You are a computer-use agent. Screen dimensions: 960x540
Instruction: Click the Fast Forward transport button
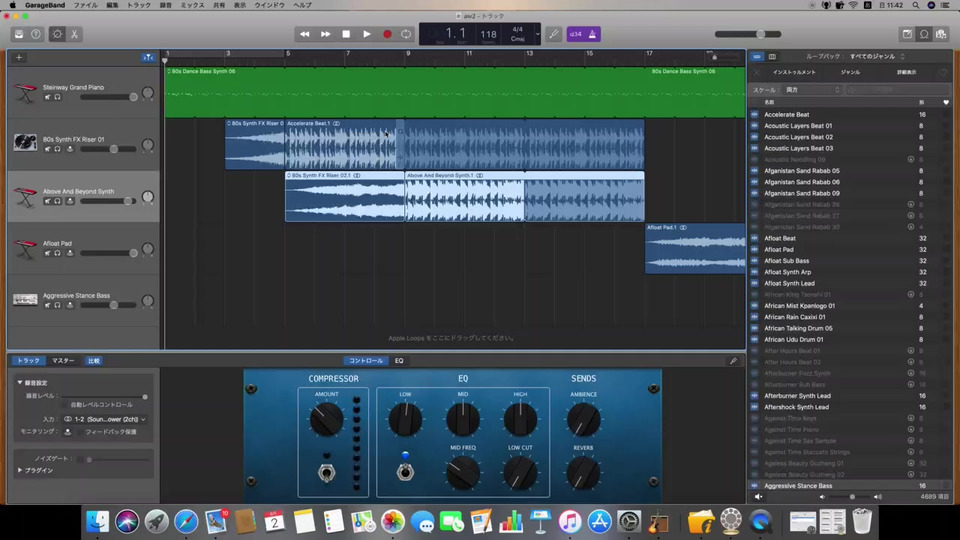(325, 34)
